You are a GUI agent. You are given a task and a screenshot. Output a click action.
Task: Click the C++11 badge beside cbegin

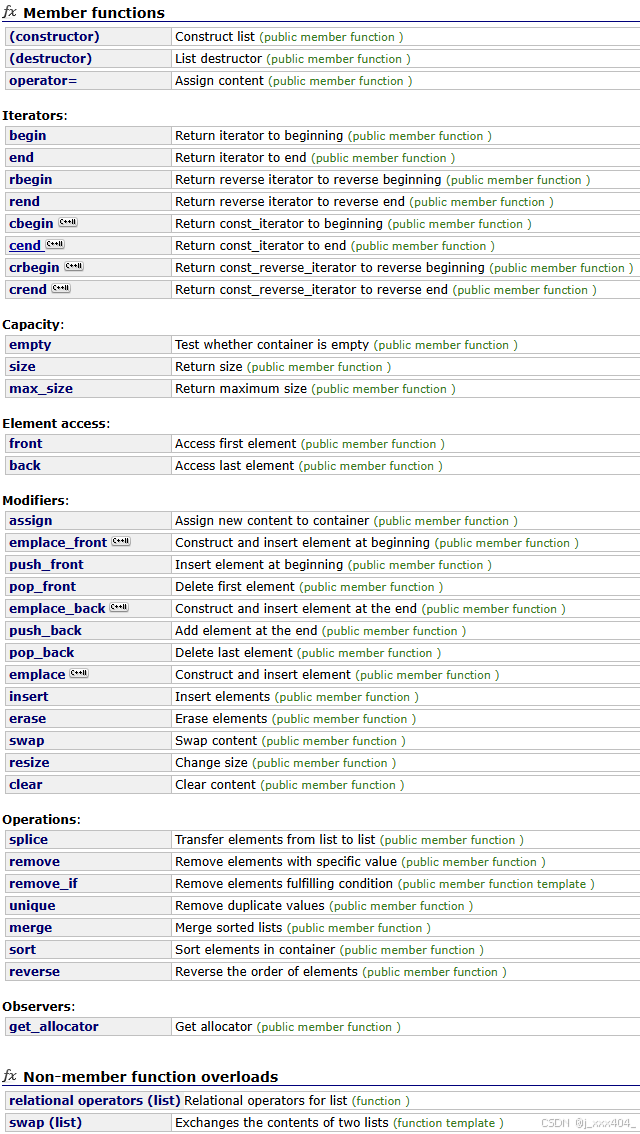(x=67, y=223)
